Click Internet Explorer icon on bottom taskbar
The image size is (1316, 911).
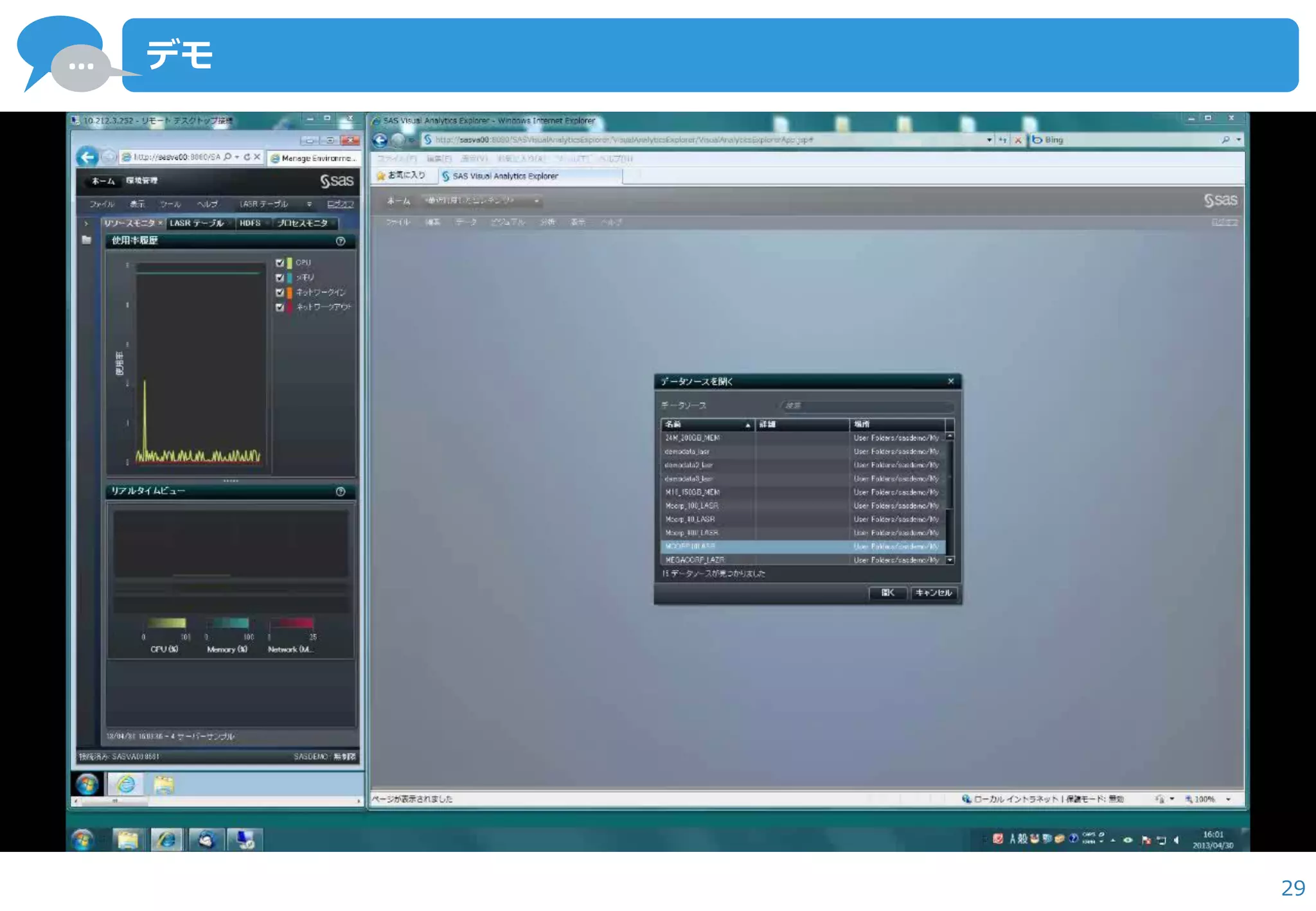coord(166,839)
